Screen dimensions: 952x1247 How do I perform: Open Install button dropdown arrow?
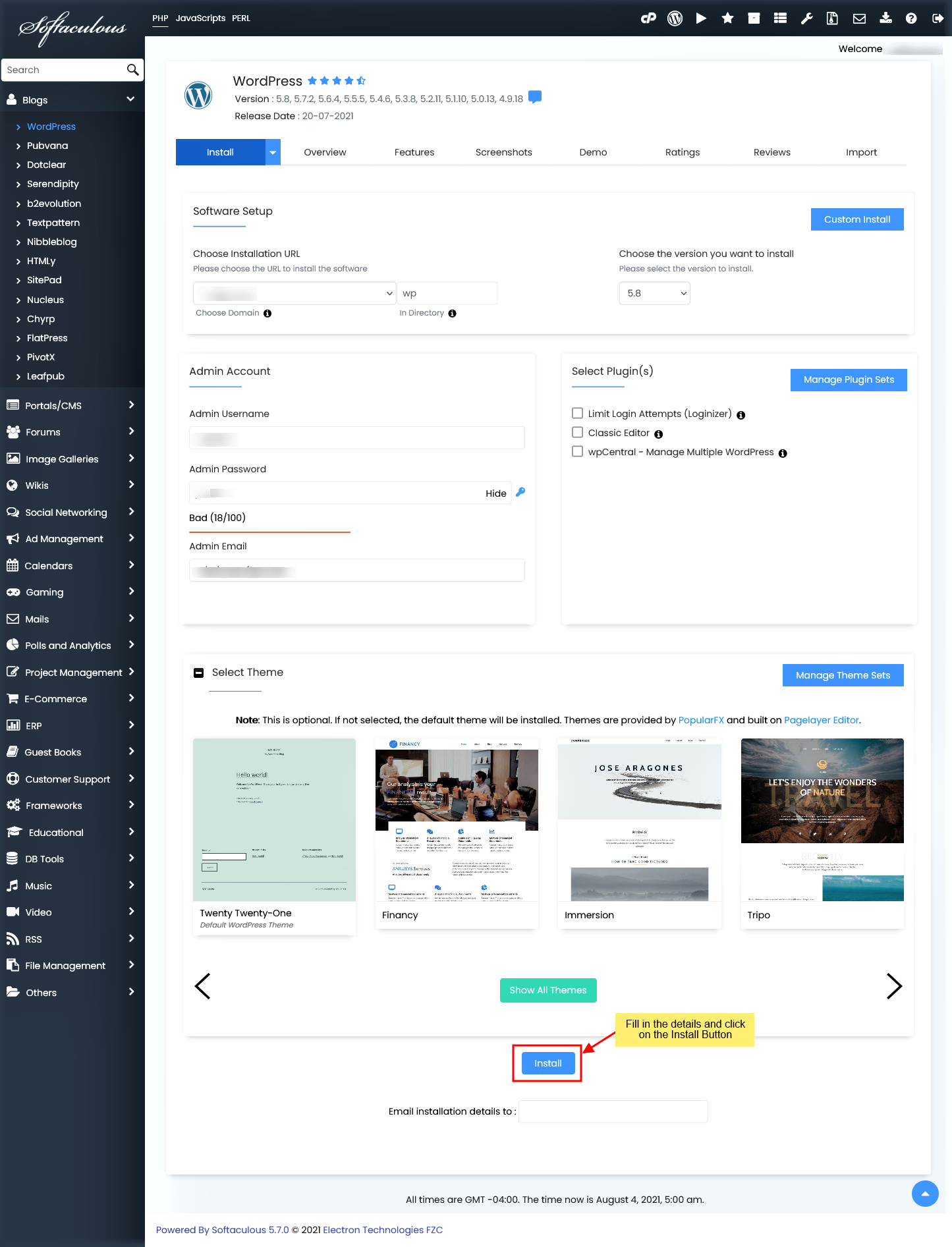click(x=273, y=152)
